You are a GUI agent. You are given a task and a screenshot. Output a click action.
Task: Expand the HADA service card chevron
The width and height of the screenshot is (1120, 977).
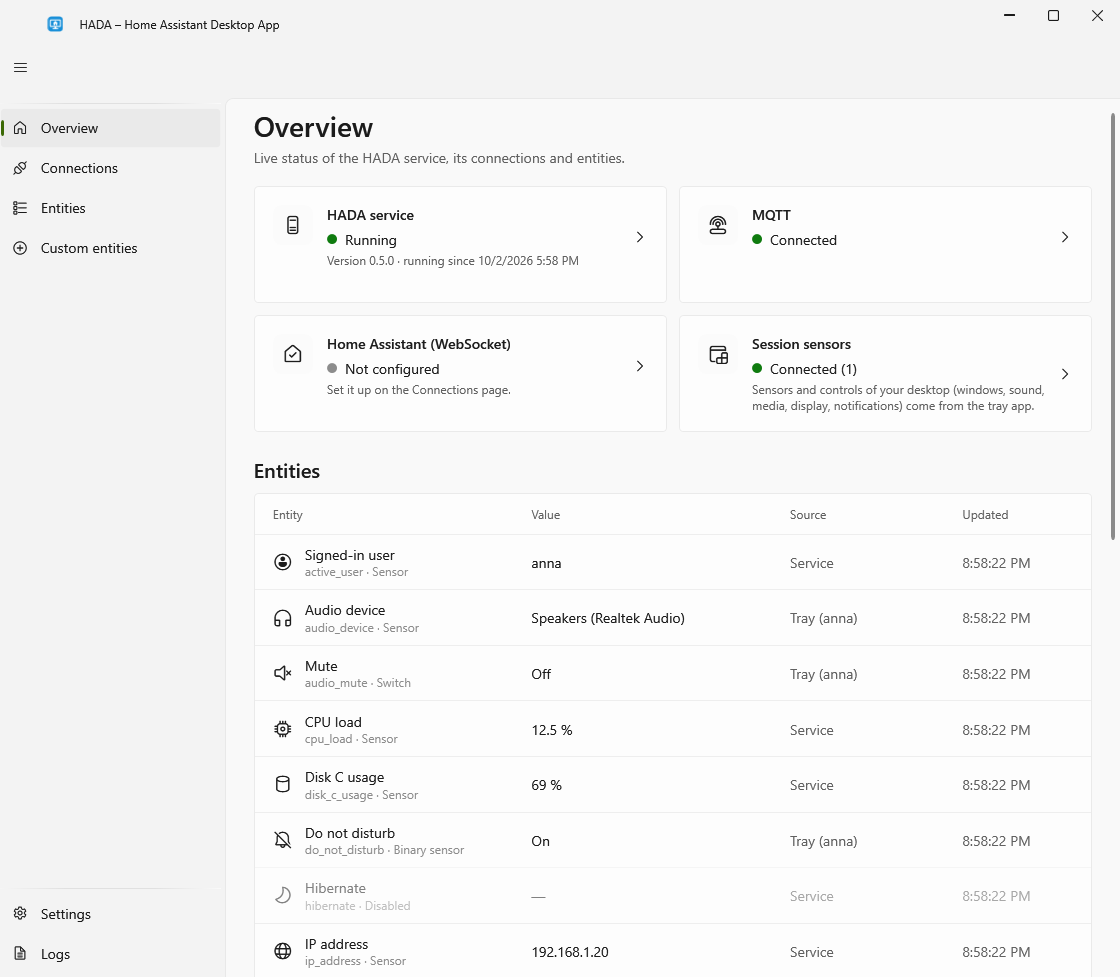tap(640, 237)
